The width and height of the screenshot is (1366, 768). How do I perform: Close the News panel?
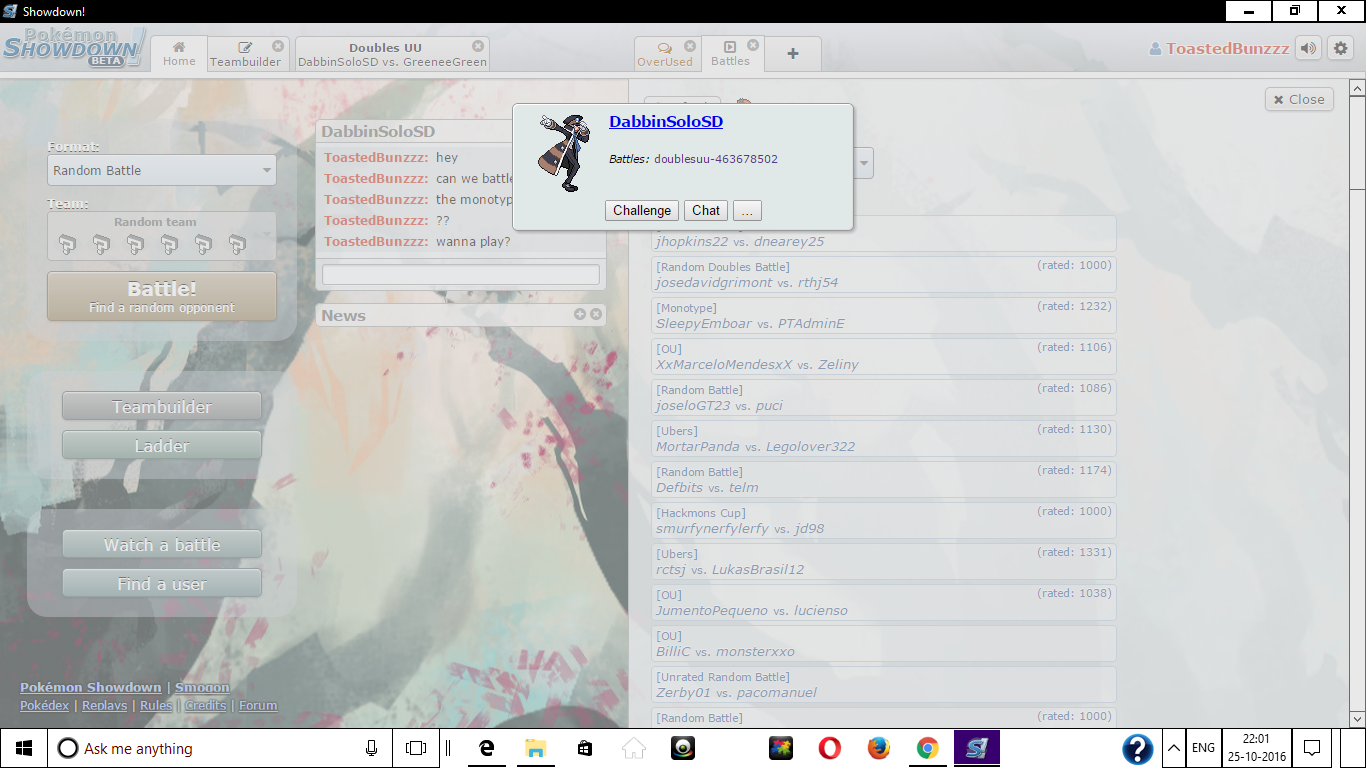[596, 314]
